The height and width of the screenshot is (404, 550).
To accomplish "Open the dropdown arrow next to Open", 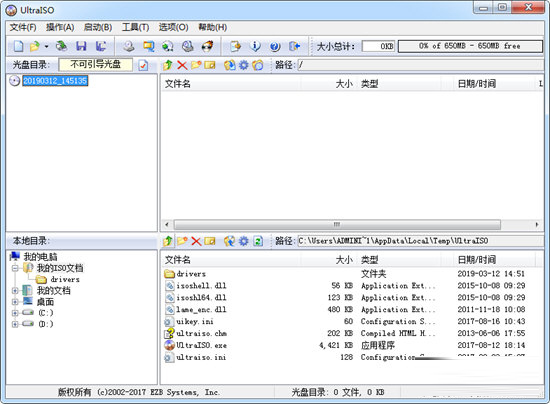I will [46, 46].
